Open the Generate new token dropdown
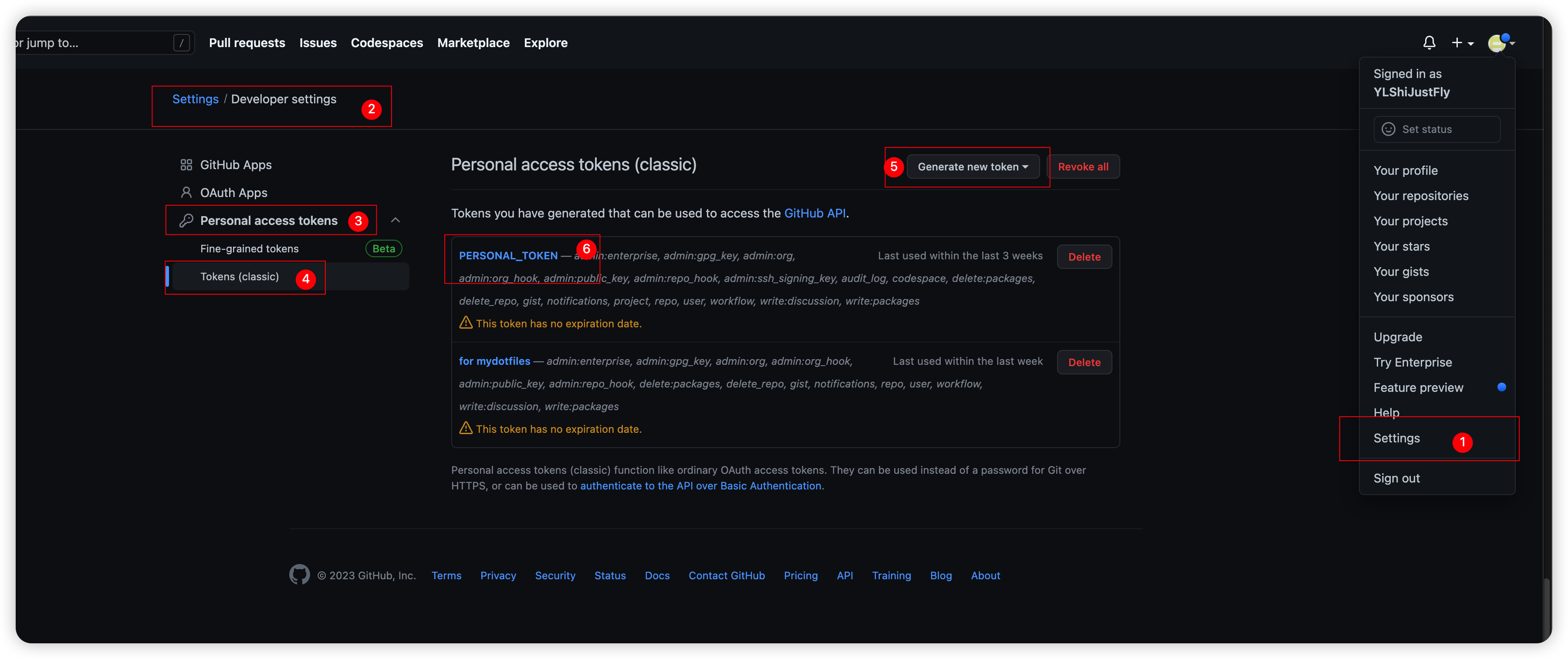 972,167
